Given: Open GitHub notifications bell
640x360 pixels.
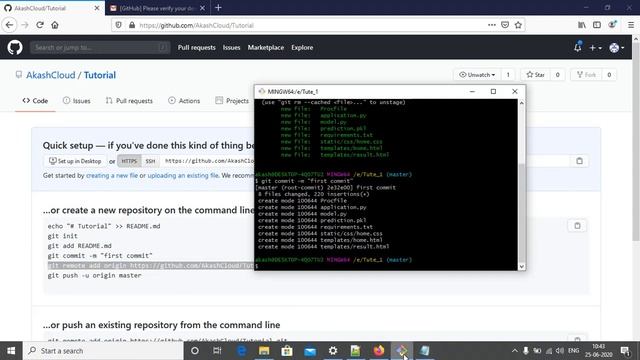Looking at the screenshot, I should point(578,47).
